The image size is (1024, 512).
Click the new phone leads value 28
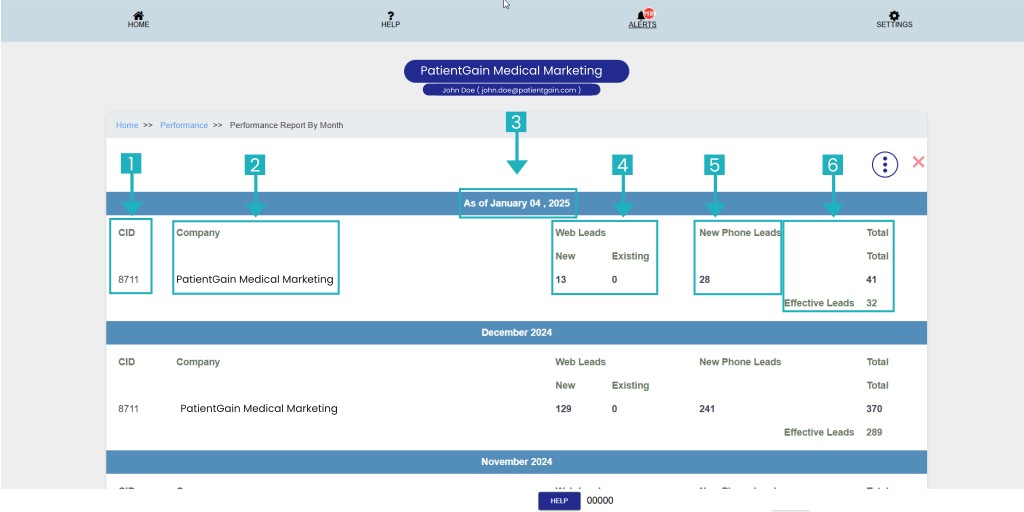tap(705, 280)
